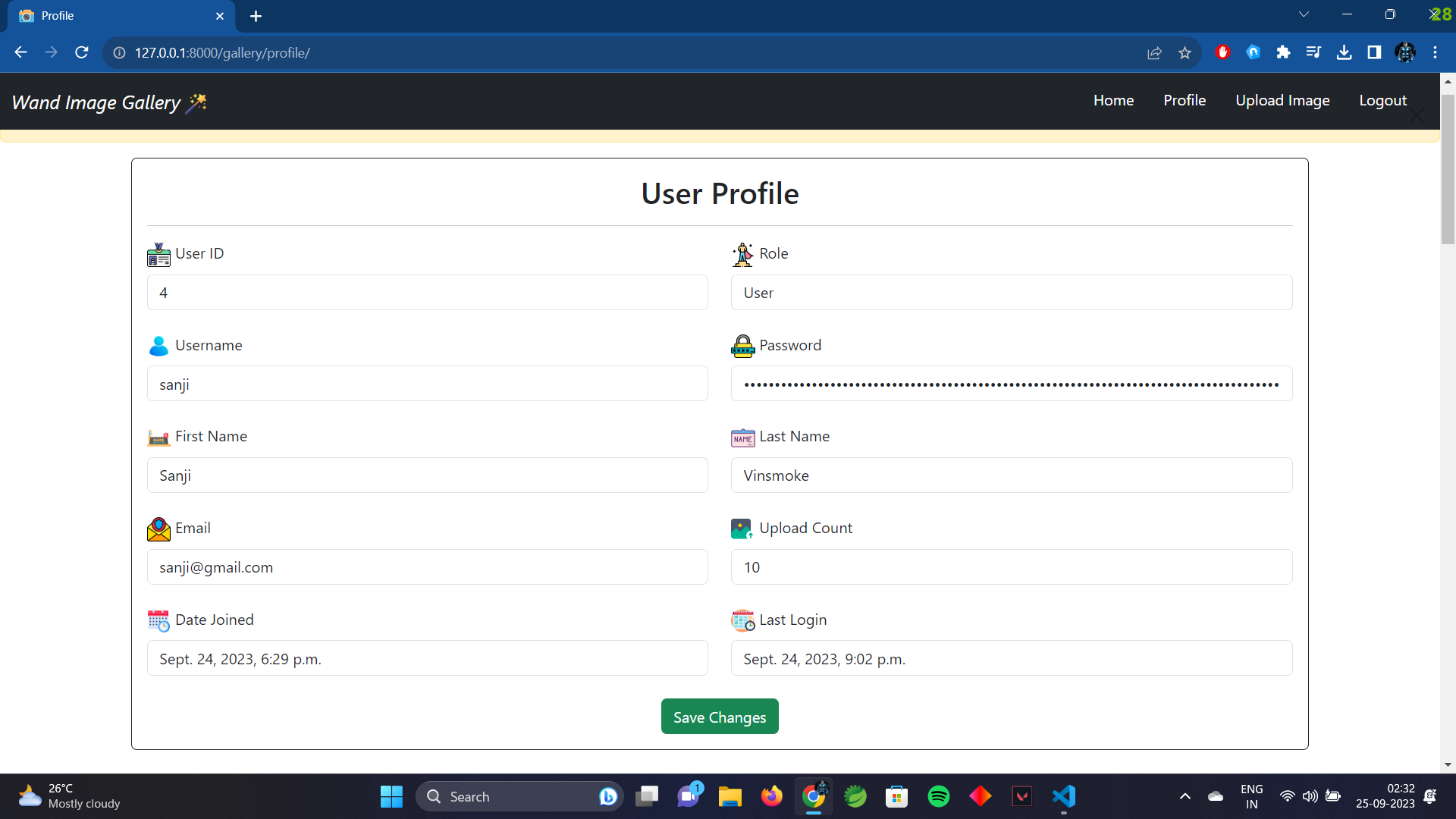This screenshot has width=1456, height=819.
Task: Click the share page icon
Action: tap(1154, 52)
